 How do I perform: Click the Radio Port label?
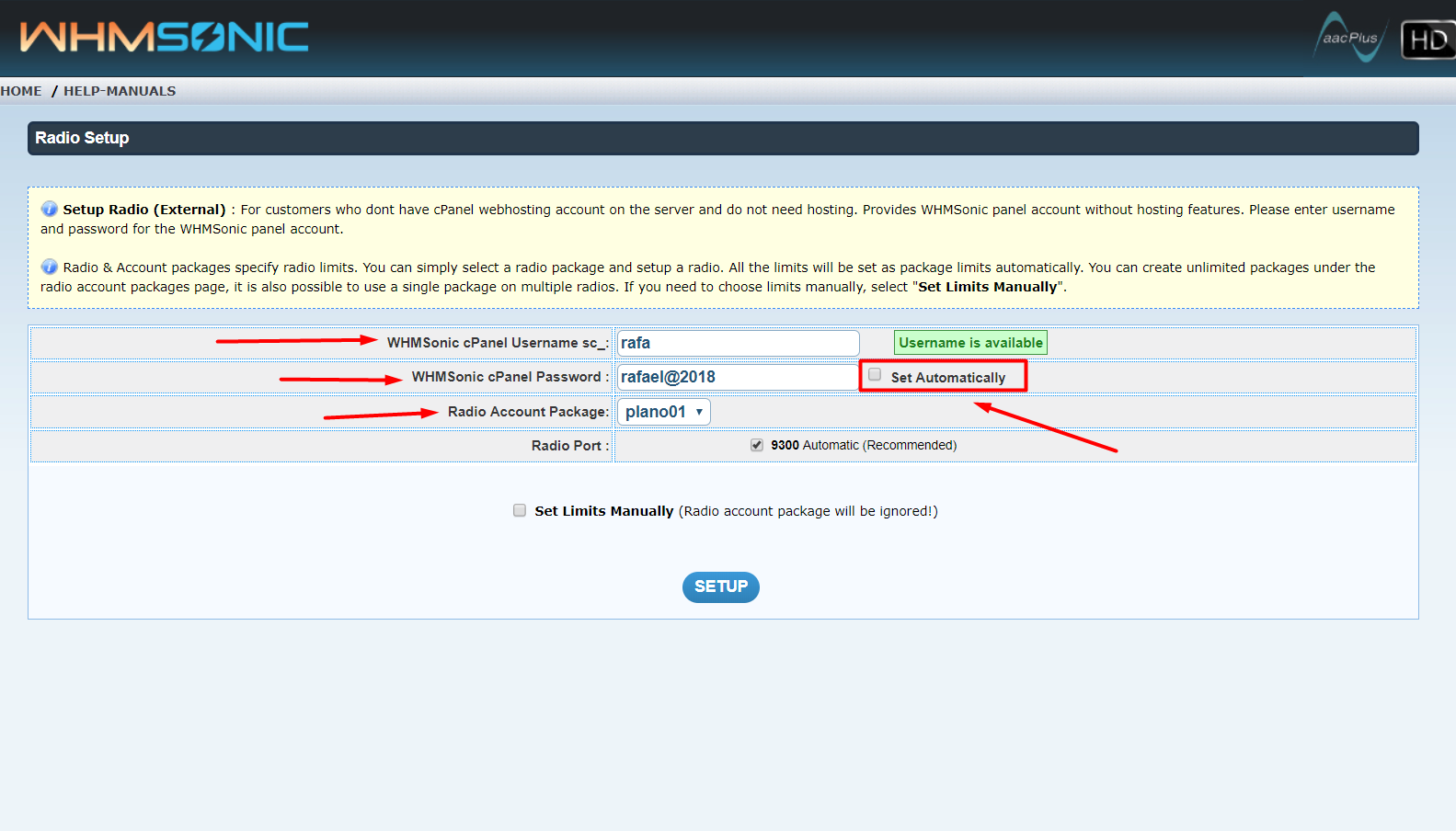570,446
